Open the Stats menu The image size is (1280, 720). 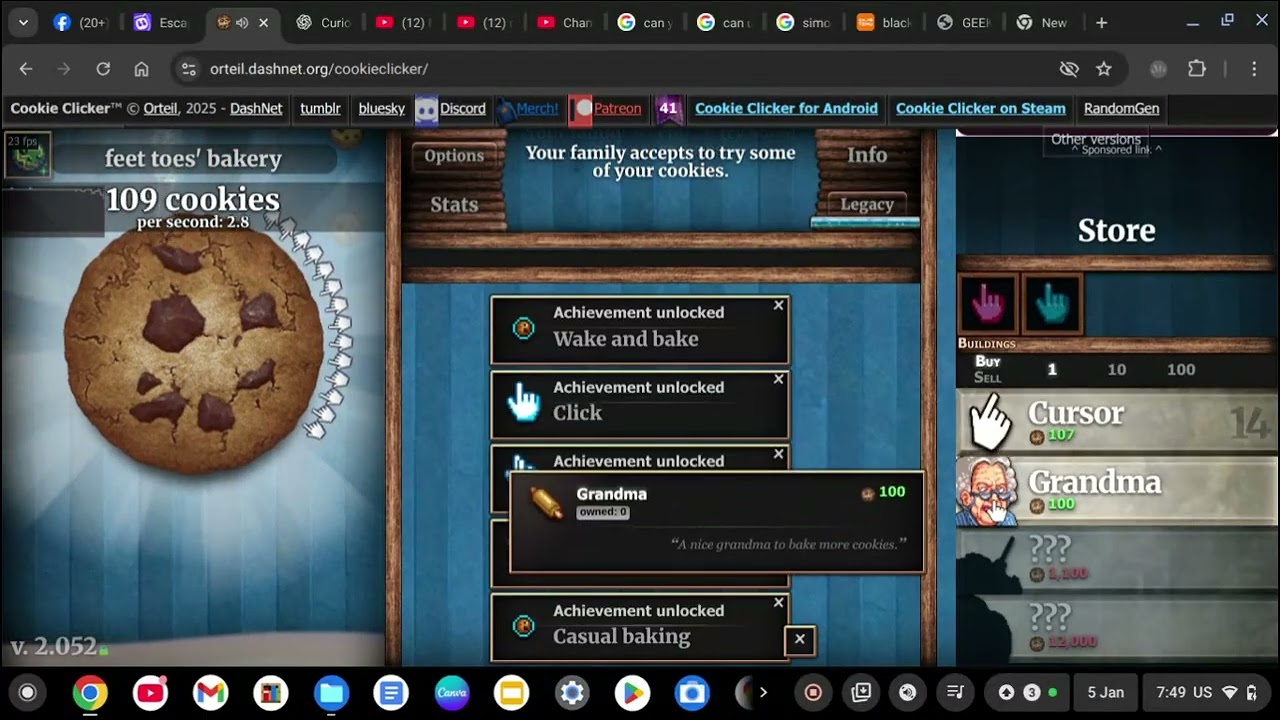454,205
